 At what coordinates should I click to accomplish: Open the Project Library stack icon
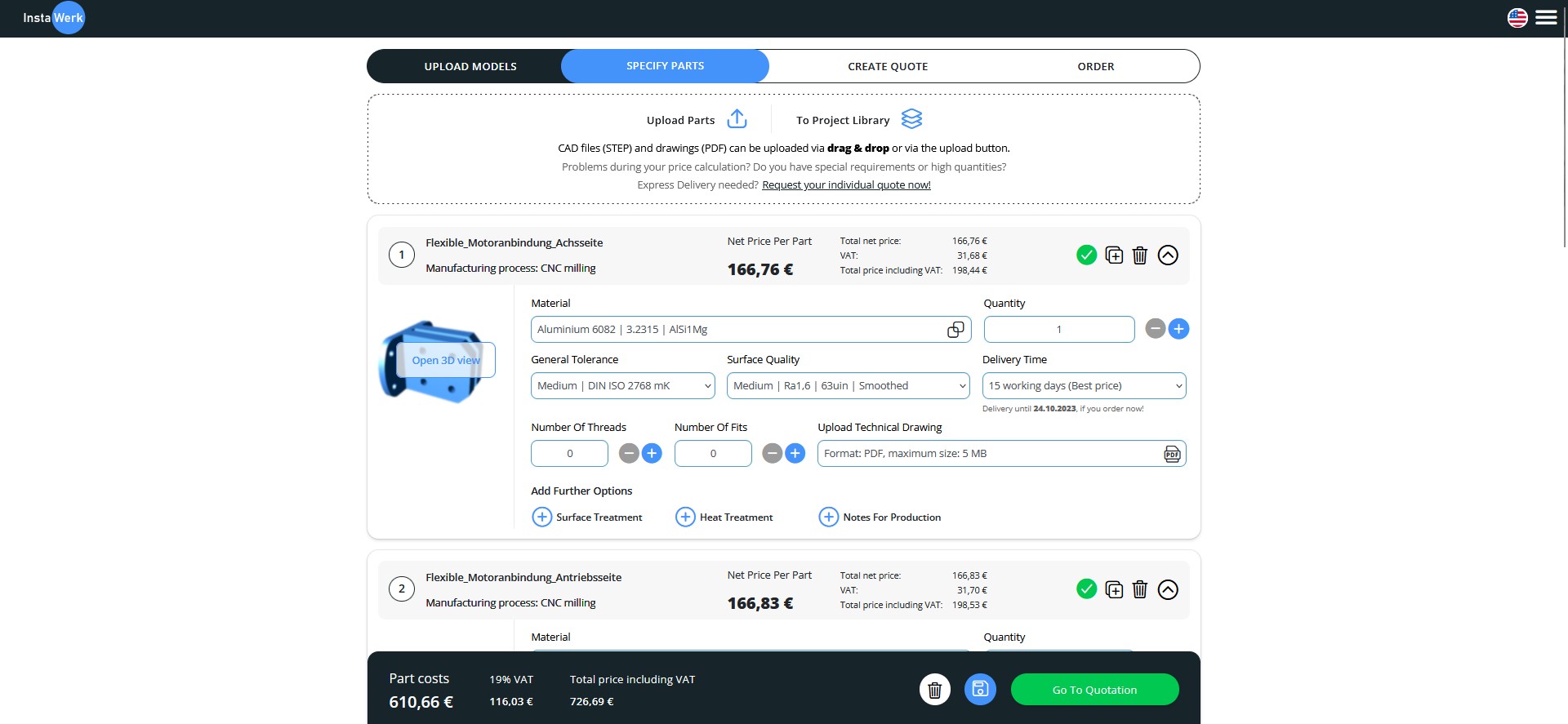click(911, 119)
